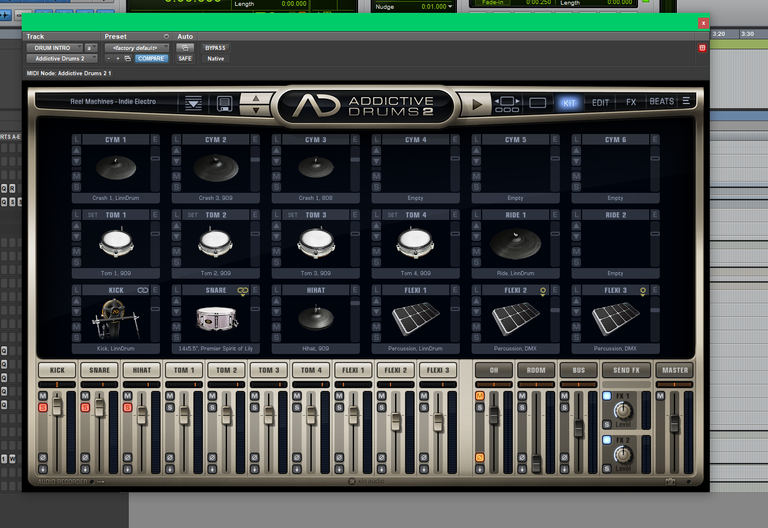
Task: Toggle the Kick channel solo button
Action: pyautogui.click(x=43, y=408)
